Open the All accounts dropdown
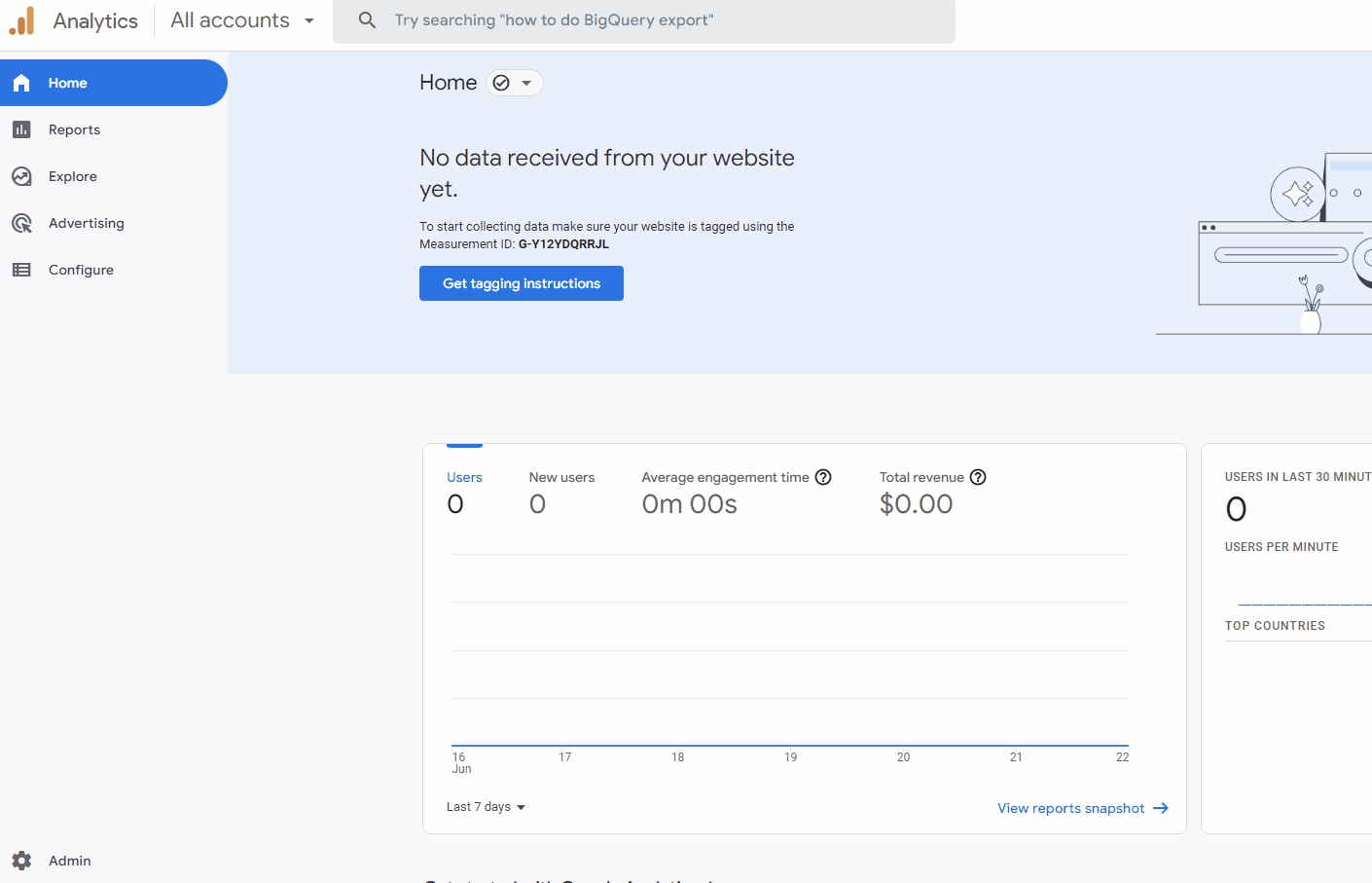This screenshot has height=883, width=1372. 242,20
